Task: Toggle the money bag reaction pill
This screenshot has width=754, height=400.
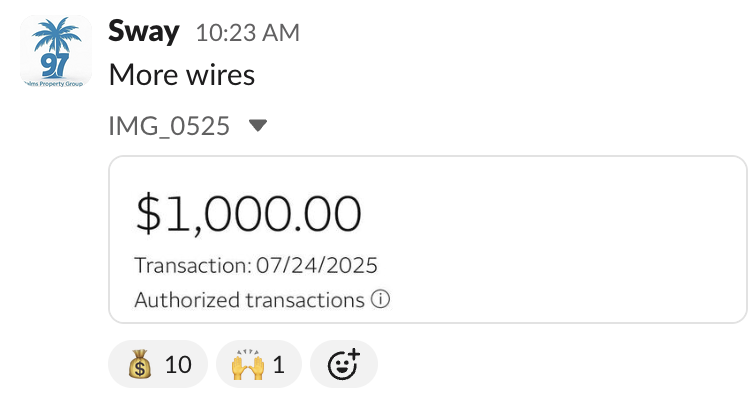Action: (x=158, y=364)
